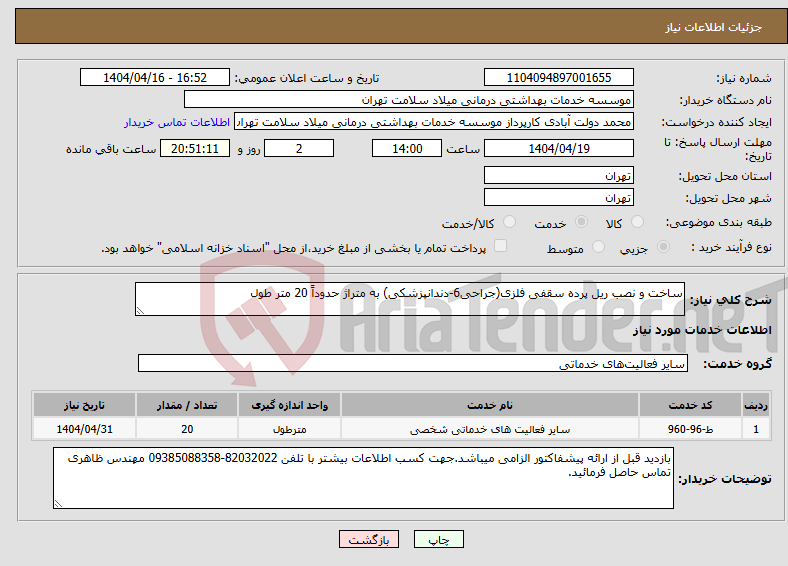Click the service name cell سایر فعالیت های خدماتی شخصی
The image size is (788, 566).
click(x=490, y=429)
